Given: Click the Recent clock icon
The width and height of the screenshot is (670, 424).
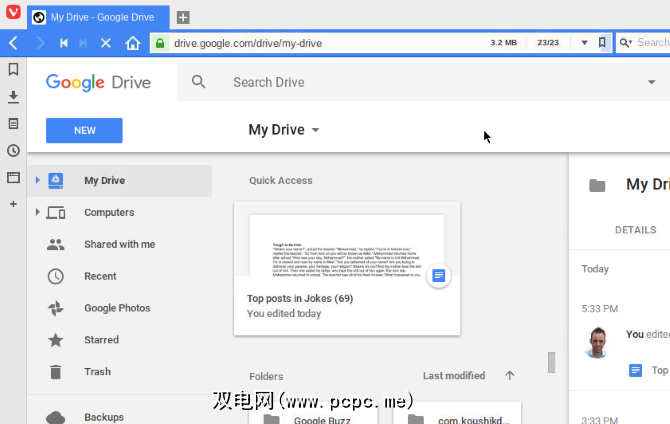Looking at the screenshot, I should pyautogui.click(x=56, y=277).
